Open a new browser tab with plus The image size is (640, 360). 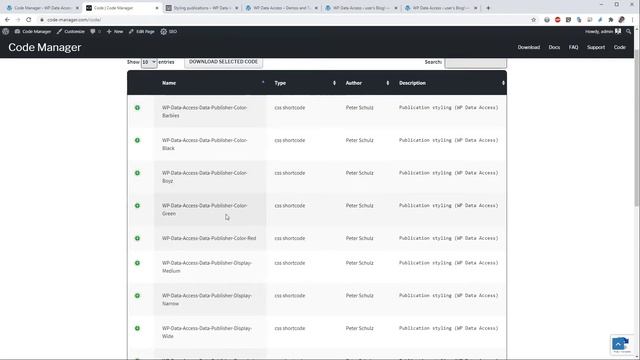coord(488,8)
